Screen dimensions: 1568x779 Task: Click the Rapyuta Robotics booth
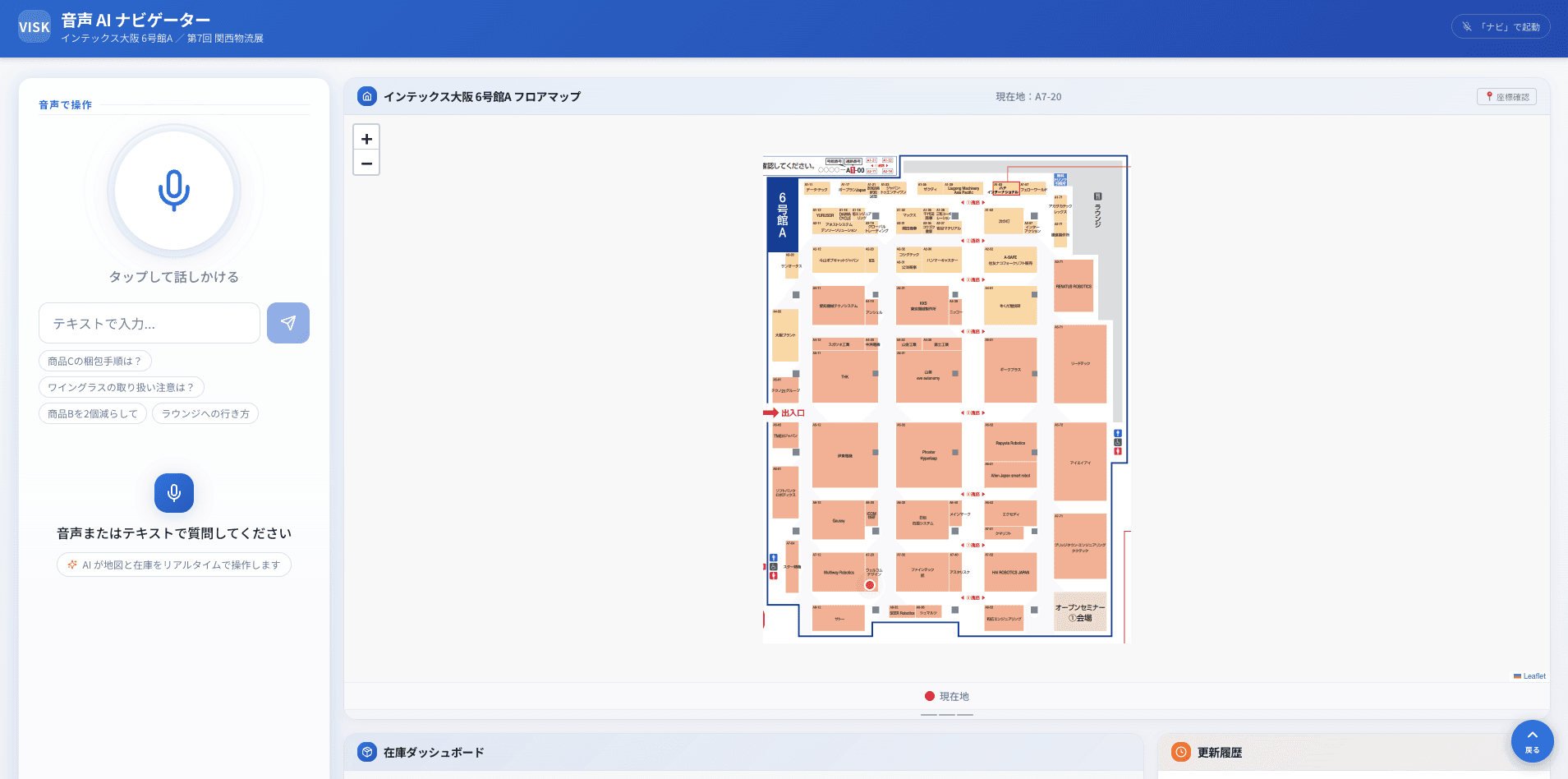pyautogui.click(x=1010, y=443)
